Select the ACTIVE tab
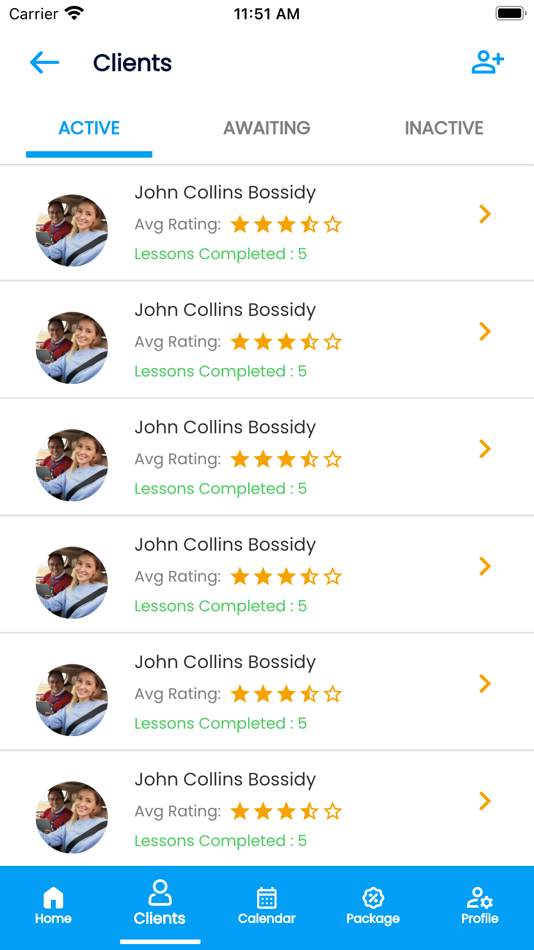The image size is (534, 950). tap(89, 128)
